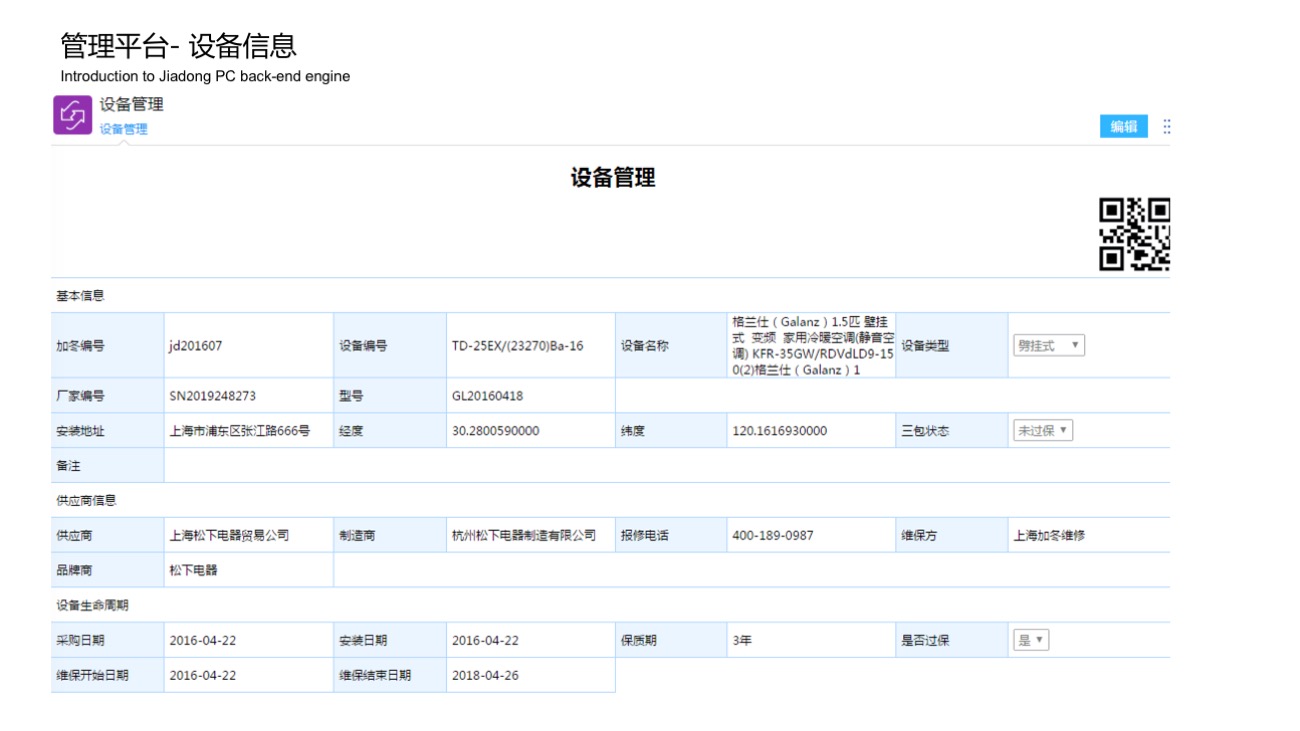
Task: Click the 经度 value 30.2800590000
Action: click(x=495, y=431)
